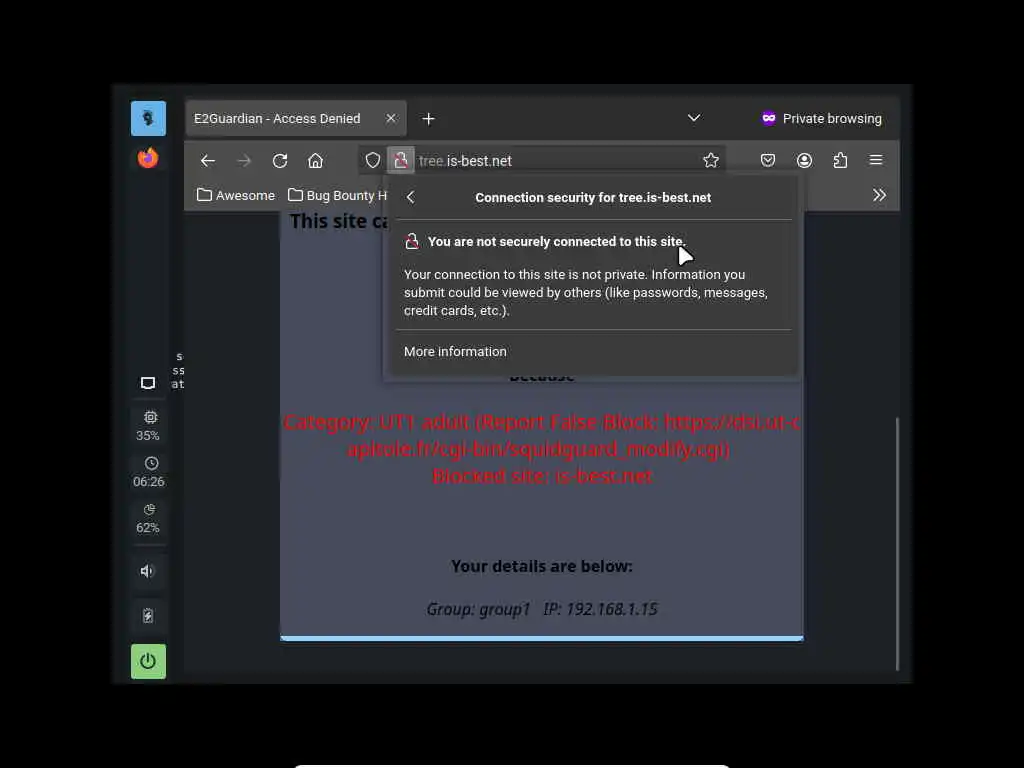The width and height of the screenshot is (1024, 768).
Task: Open the Firefox home page
Action: click(315, 161)
